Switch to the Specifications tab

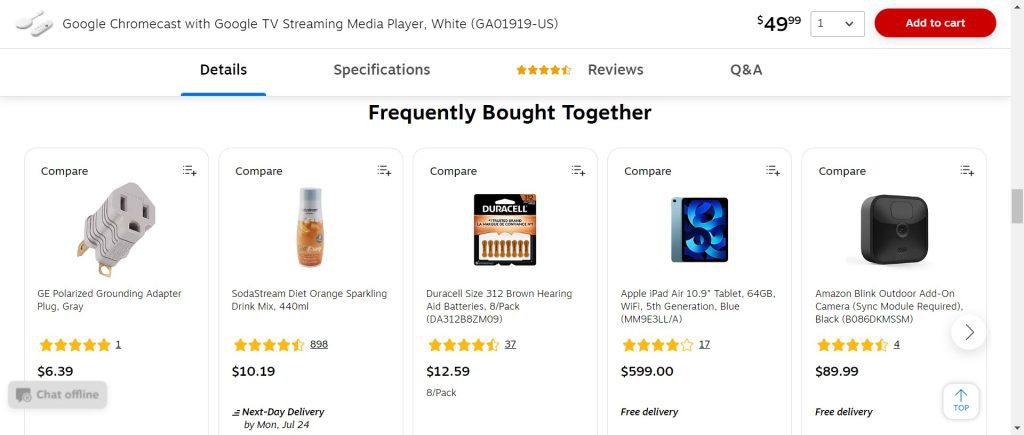coord(381,70)
